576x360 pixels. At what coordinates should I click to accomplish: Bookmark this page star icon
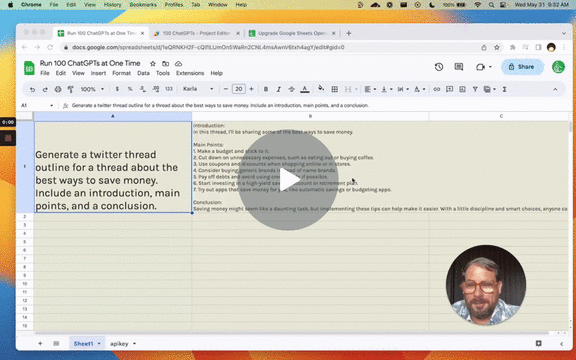[x=497, y=47]
